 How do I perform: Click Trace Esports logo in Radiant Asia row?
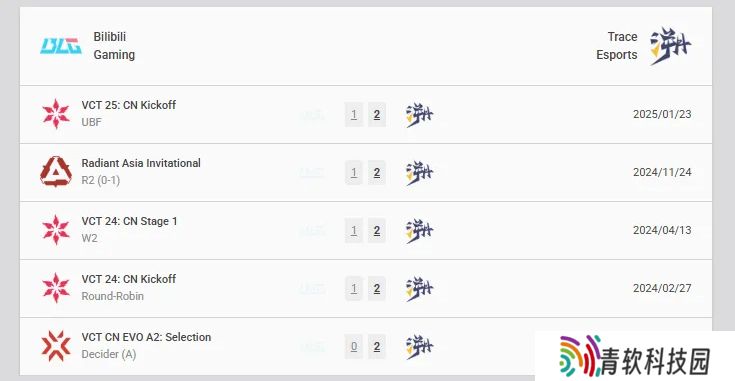420,172
